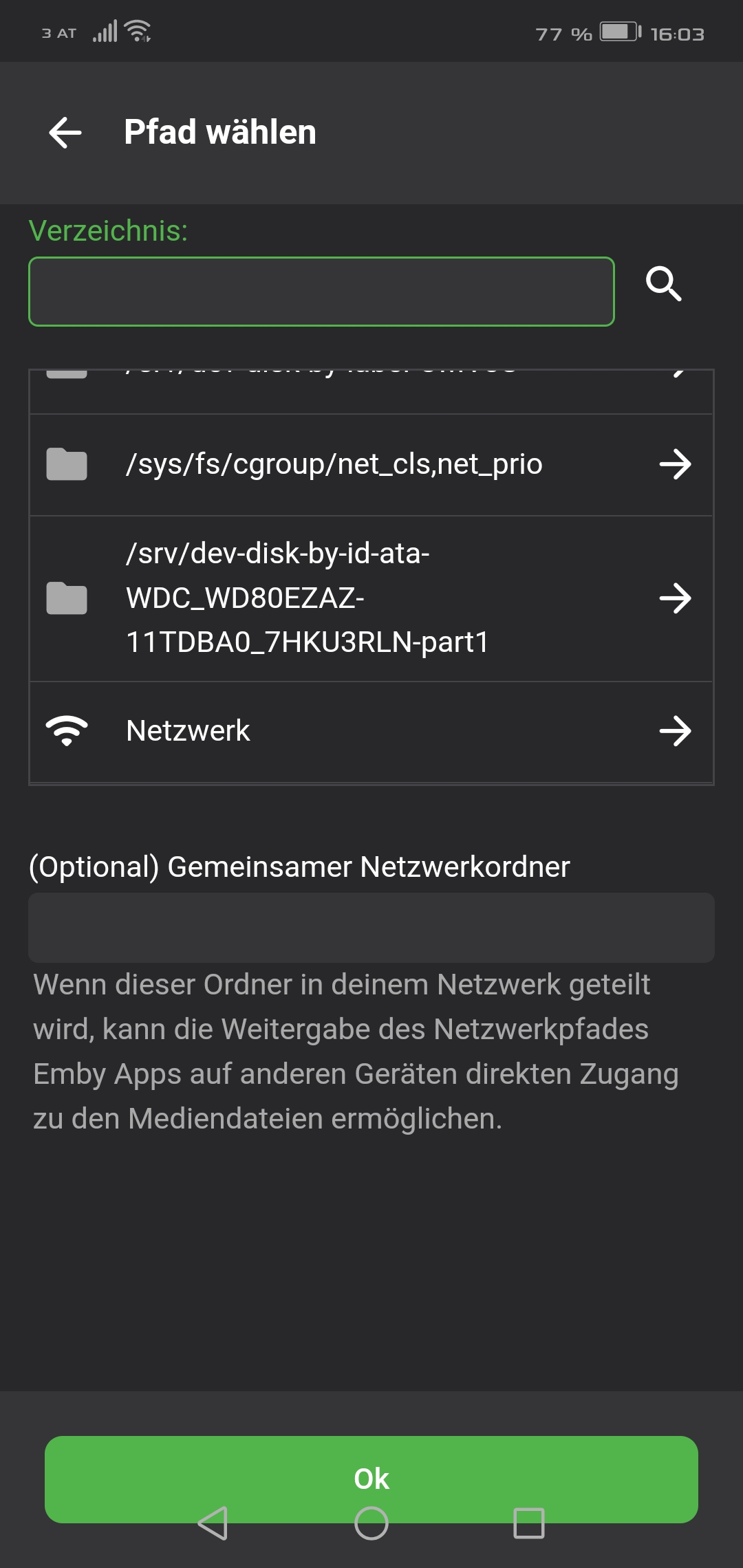743x1568 pixels.
Task: Tap the Android recent apps square
Action: pyautogui.click(x=529, y=1523)
